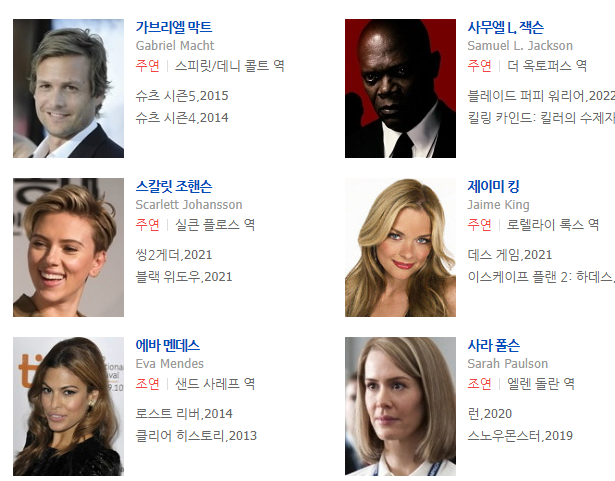
Task: Open Jaime King's profile photo
Action: point(400,247)
